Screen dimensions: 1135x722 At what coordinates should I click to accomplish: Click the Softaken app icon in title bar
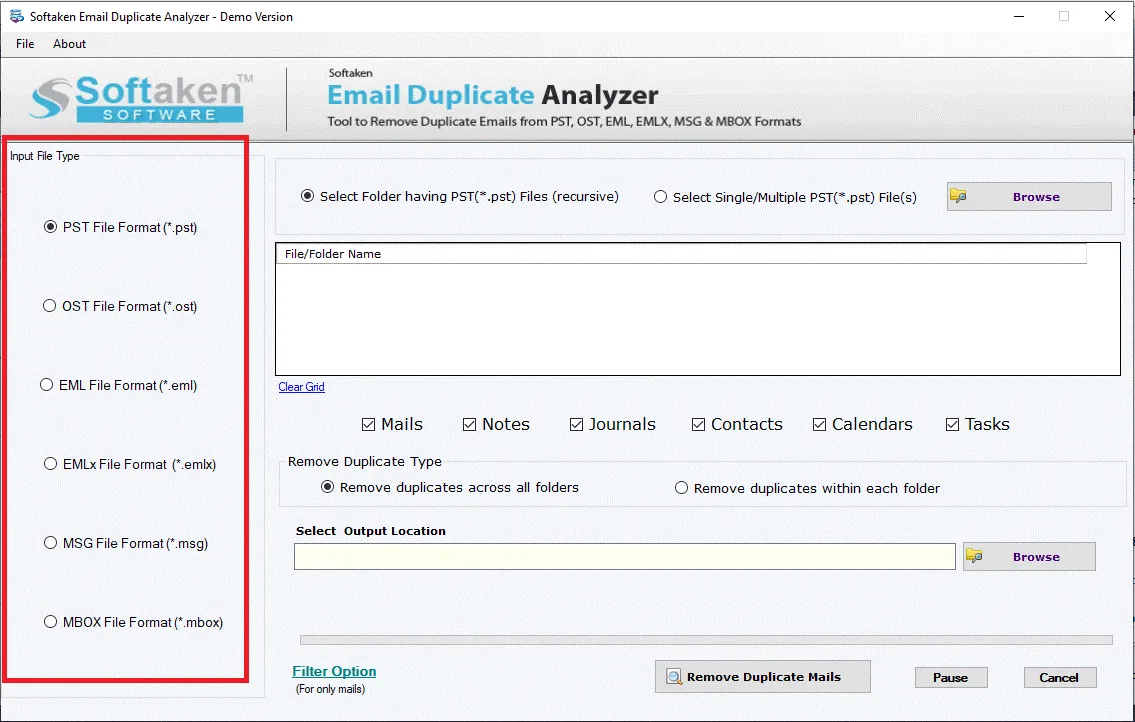point(16,16)
